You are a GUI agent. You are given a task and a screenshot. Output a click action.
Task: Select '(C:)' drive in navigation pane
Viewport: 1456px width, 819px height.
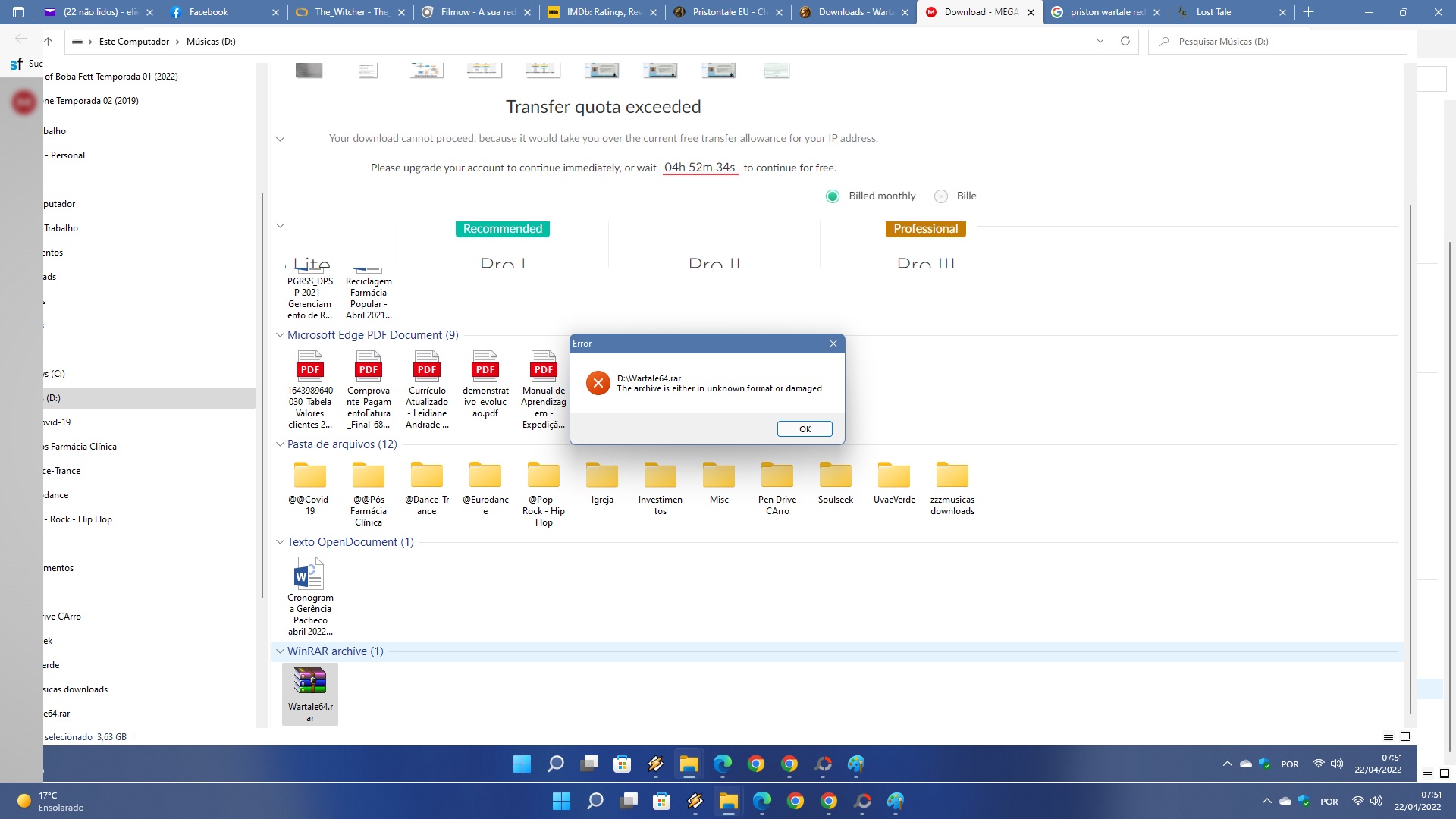point(149,374)
